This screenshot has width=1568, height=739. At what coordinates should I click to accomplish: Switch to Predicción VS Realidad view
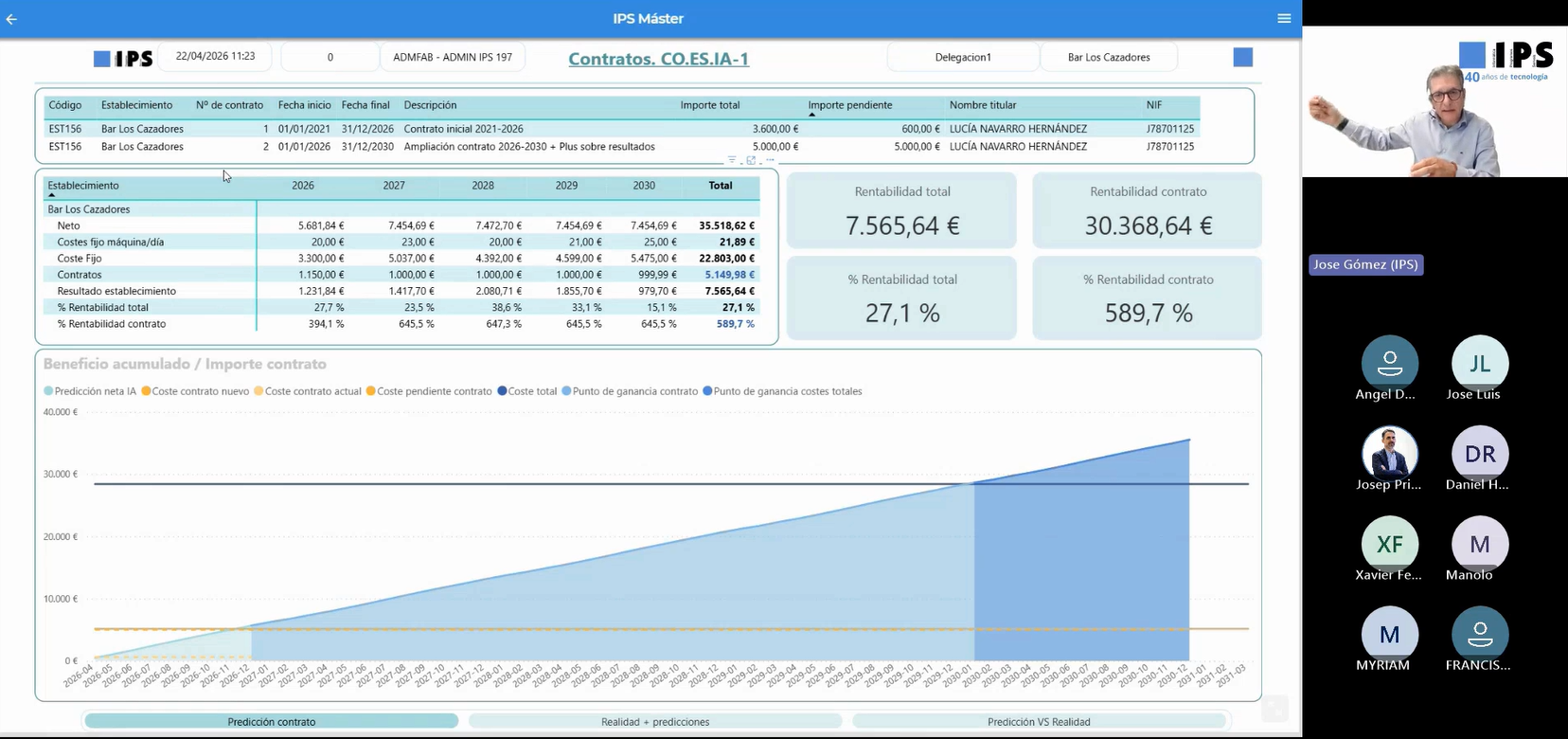(x=1039, y=721)
